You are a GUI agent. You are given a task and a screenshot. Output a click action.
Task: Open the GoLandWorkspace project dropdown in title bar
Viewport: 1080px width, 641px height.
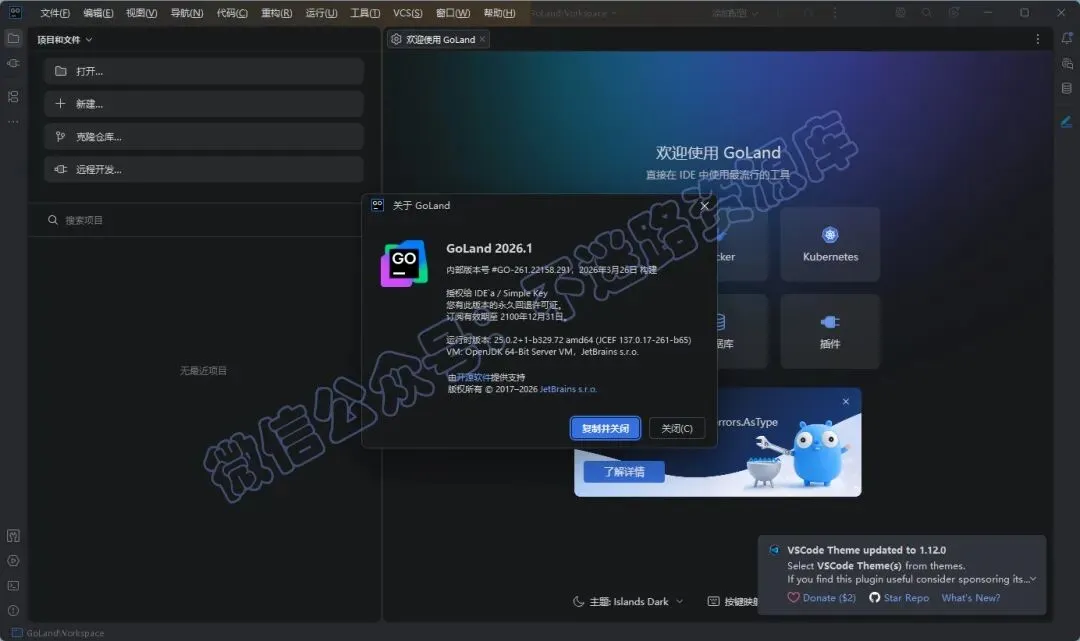point(573,12)
